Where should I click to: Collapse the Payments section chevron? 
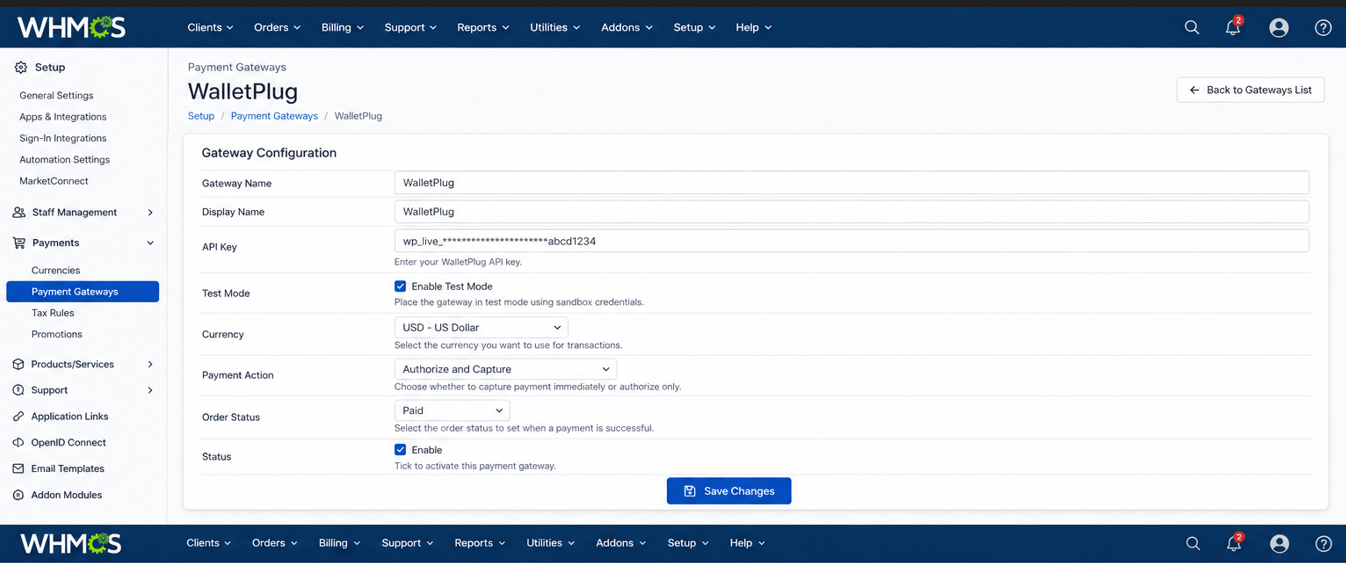[x=150, y=243]
